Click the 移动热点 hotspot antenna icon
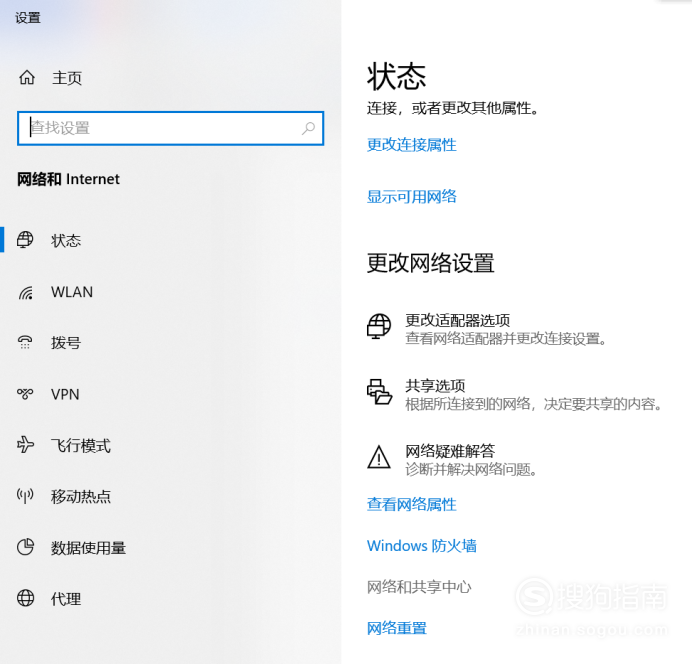 (x=25, y=496)
